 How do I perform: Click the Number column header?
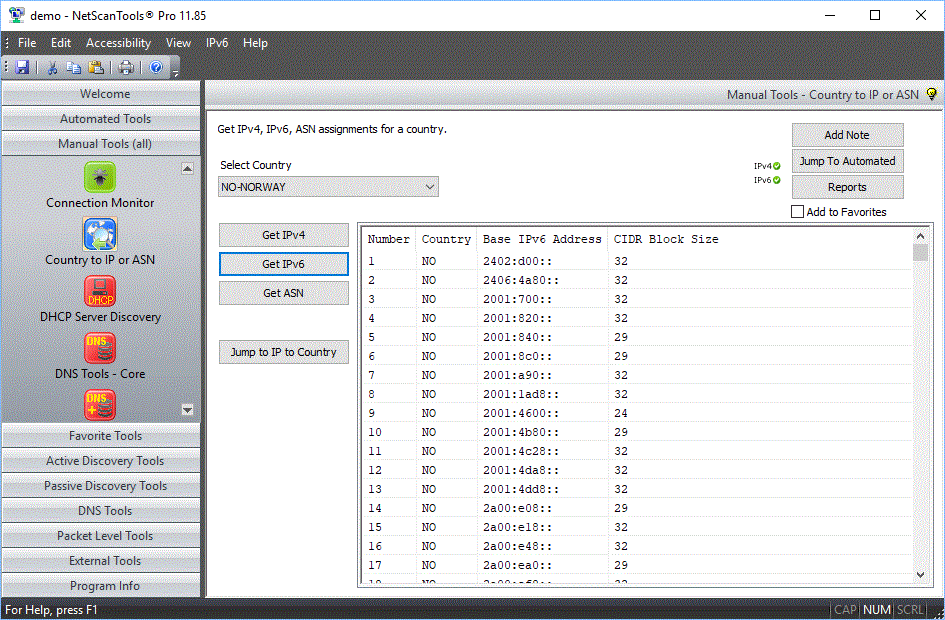[x=389, y=239]
